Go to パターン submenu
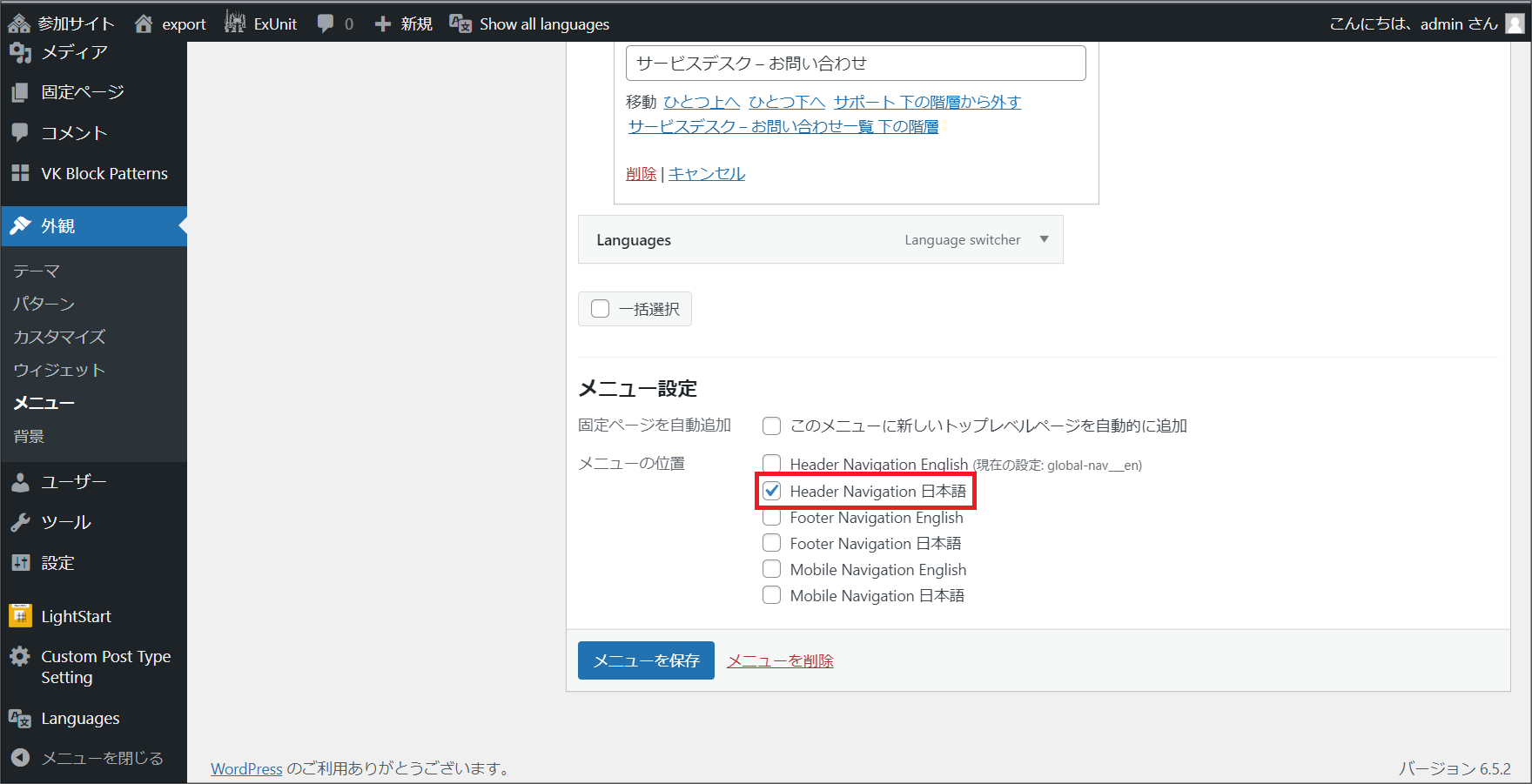Viewport: 1532px width, 784px height. 44,304
